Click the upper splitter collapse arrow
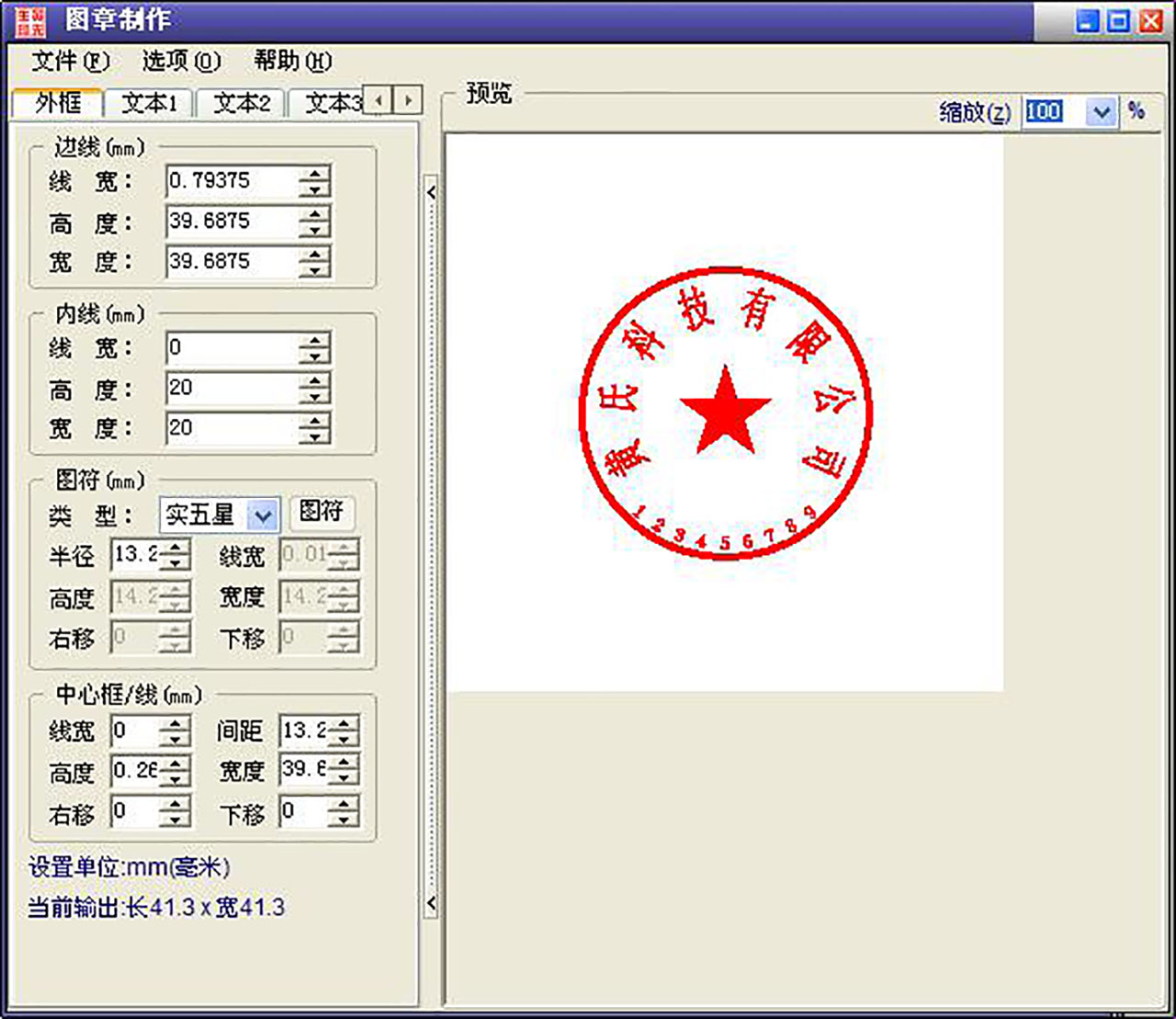Viewport: 1176px width, 1019px height. (x=431, y=193)
